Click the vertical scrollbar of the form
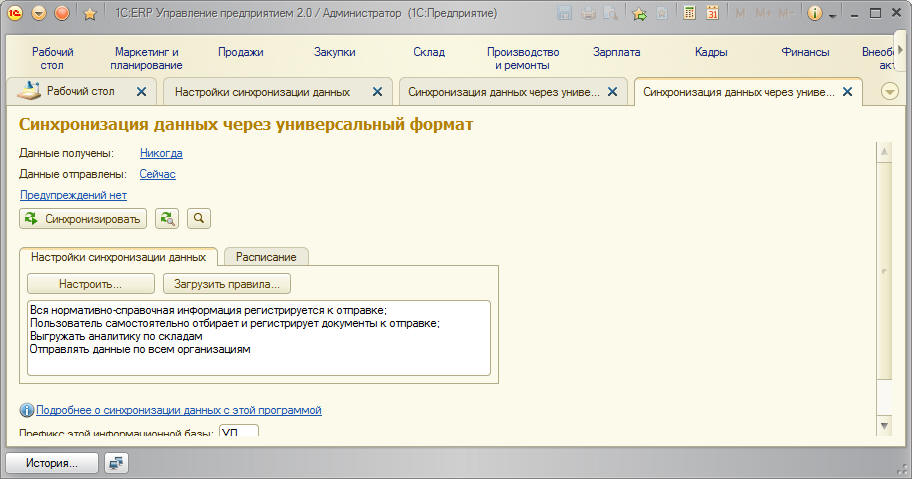912x479 pixels. (883, 270)
